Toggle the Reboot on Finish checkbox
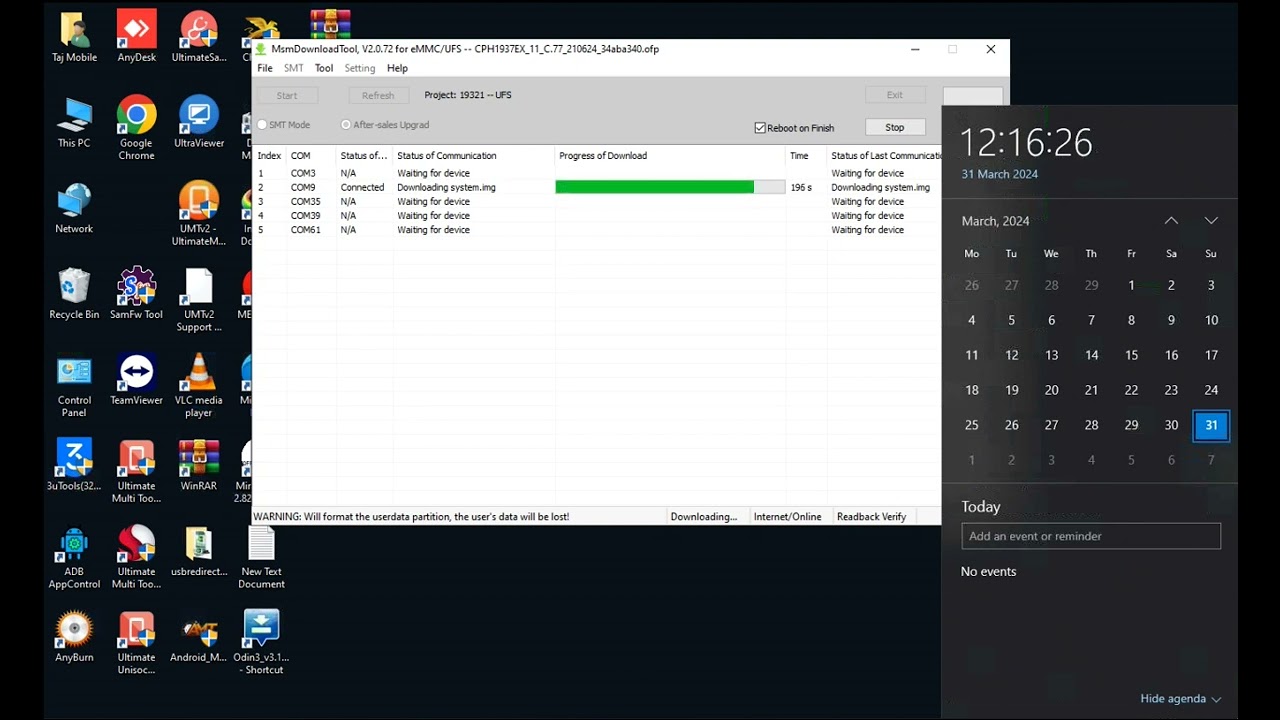This screenshot has height=720, width=1280. point(761,128)
